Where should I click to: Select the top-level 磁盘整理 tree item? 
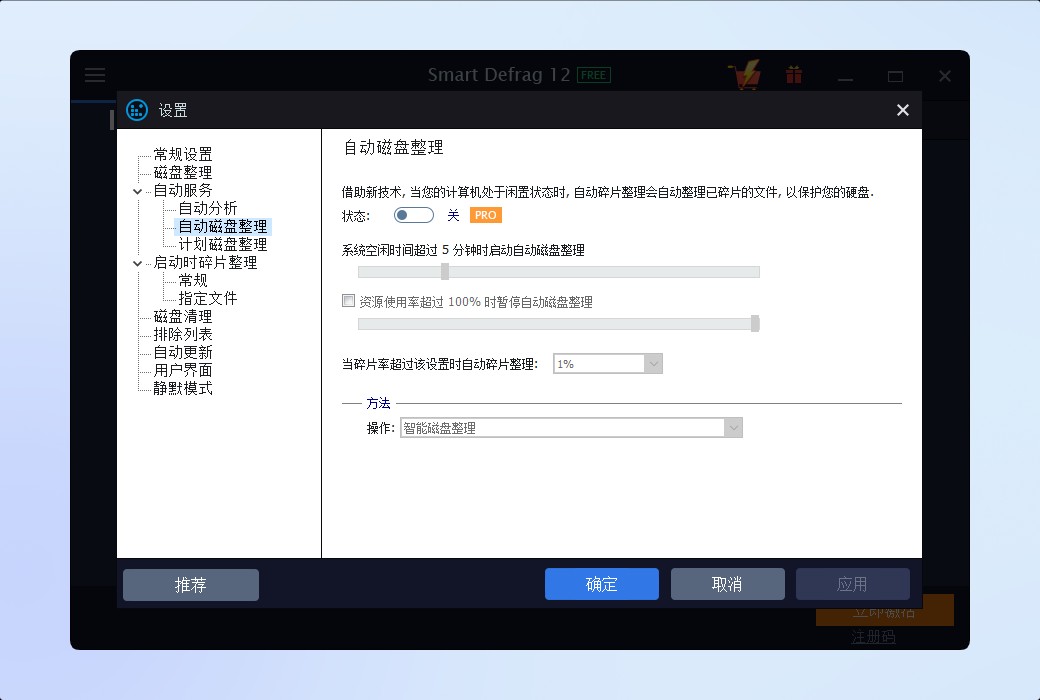pos(183,173)
